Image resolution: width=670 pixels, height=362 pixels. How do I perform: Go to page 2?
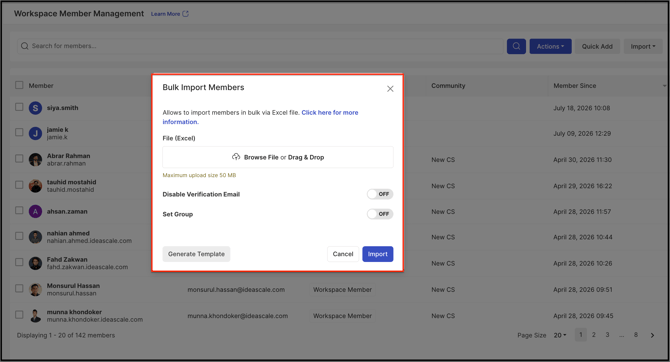(x=594, y=335)
